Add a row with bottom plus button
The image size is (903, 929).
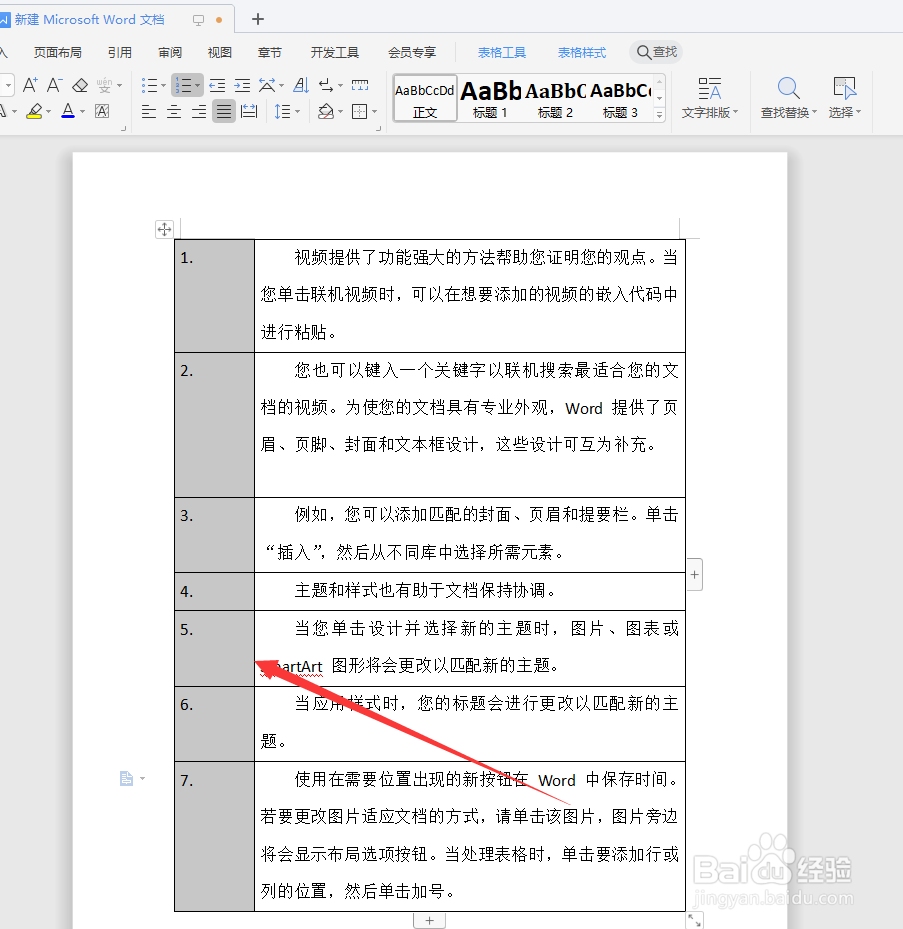click(x=430, y=921)
